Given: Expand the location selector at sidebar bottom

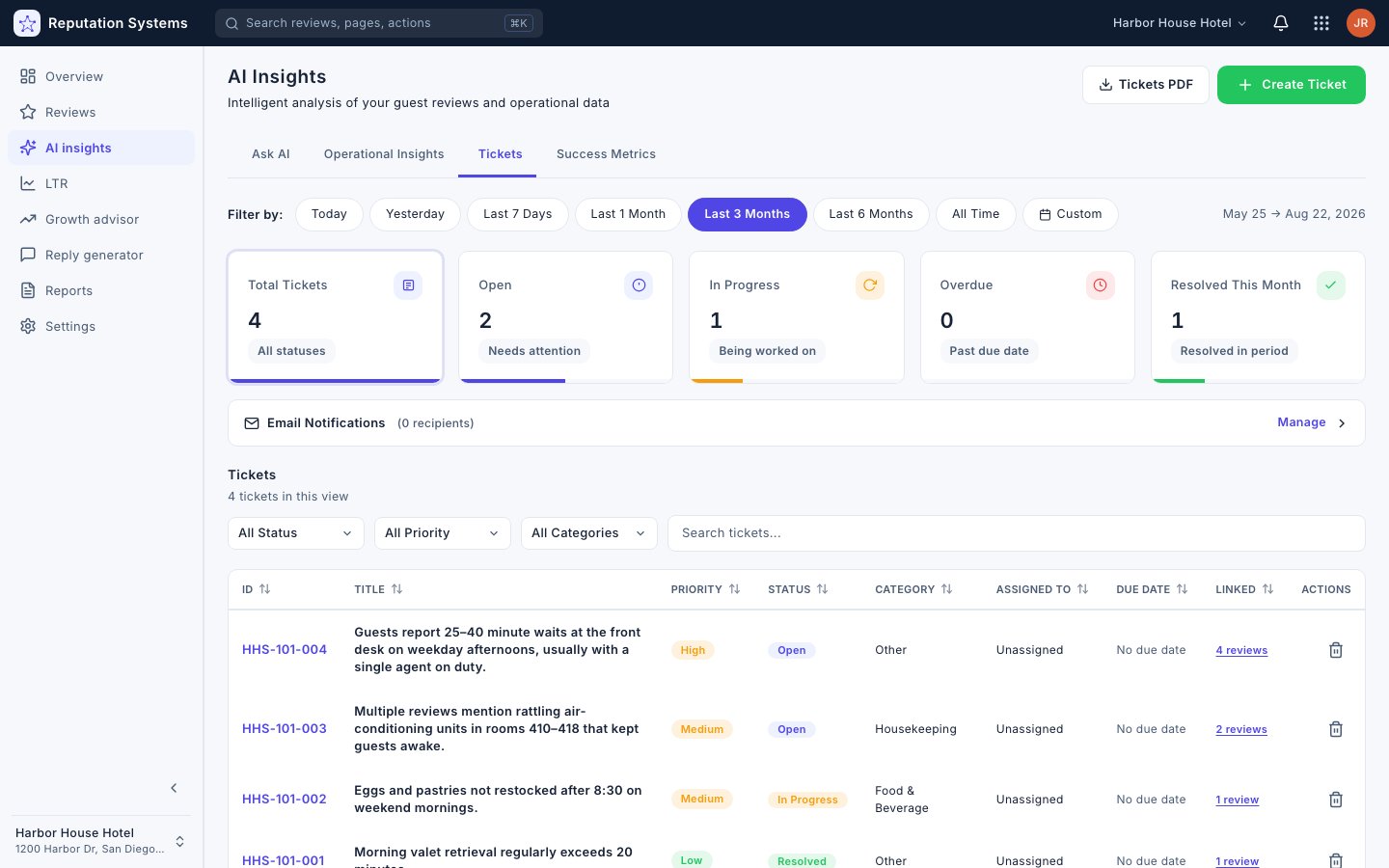Looking at the screenshot, I should (101, 841).
